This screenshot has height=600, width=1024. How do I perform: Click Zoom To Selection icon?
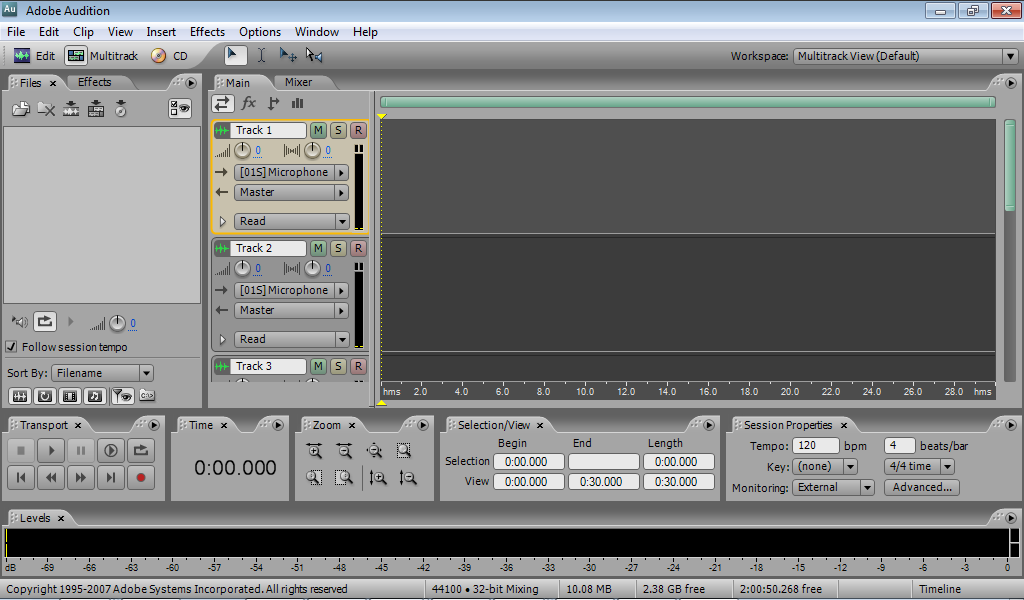point(404,450)
